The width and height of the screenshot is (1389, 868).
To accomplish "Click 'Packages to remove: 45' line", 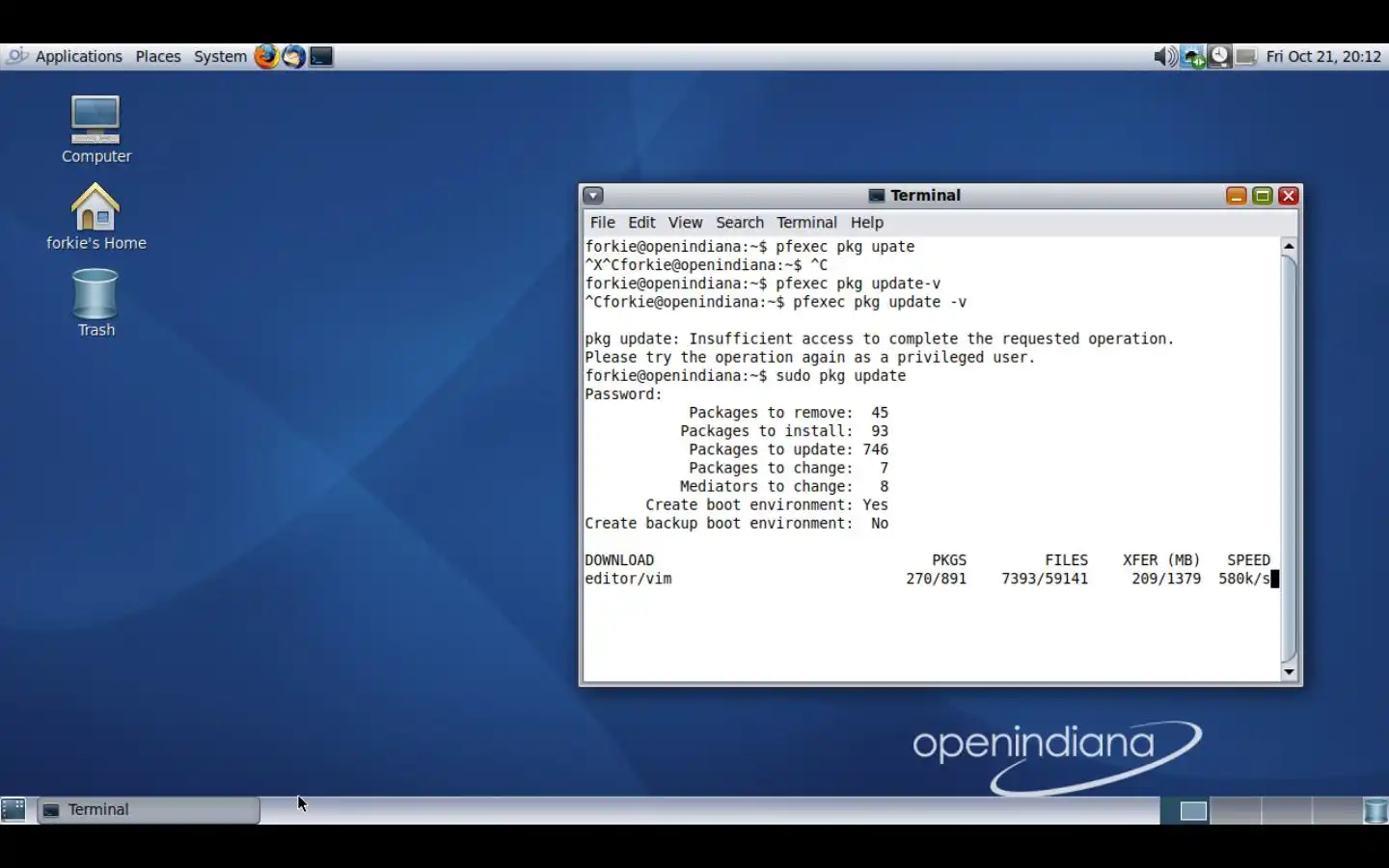I will [x=788, y=413].
